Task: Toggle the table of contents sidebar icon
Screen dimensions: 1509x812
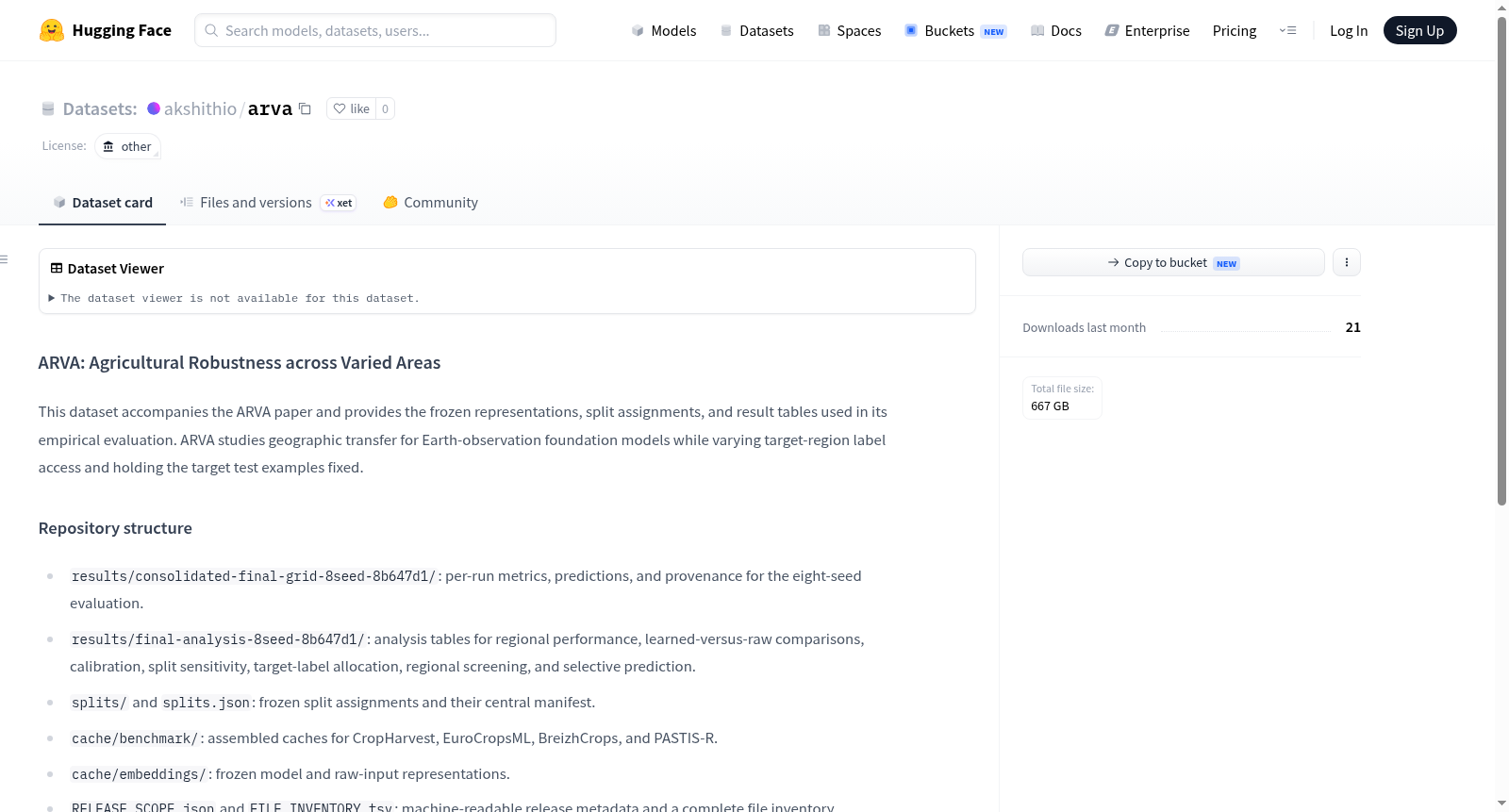Action: (x=5, y=259)
